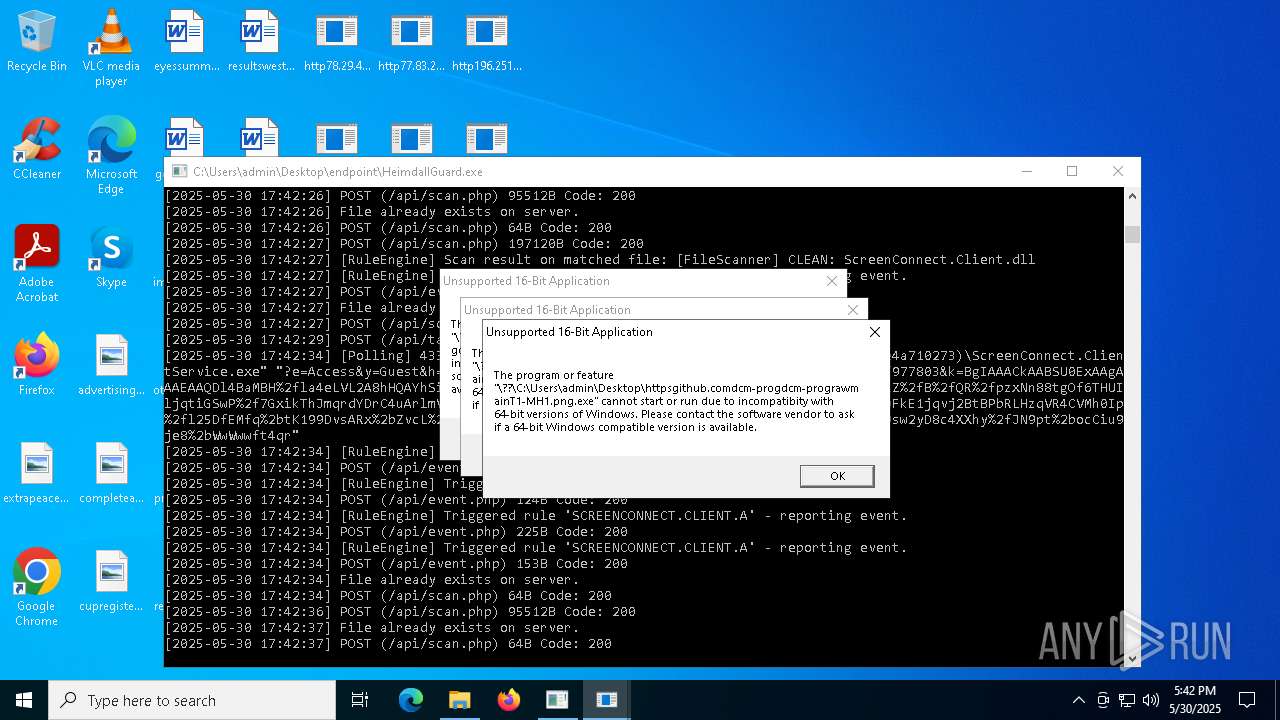The image size is (1280, 720).
Task: Click the console vertical scrollbar thumb
Action: (1132, 234)
